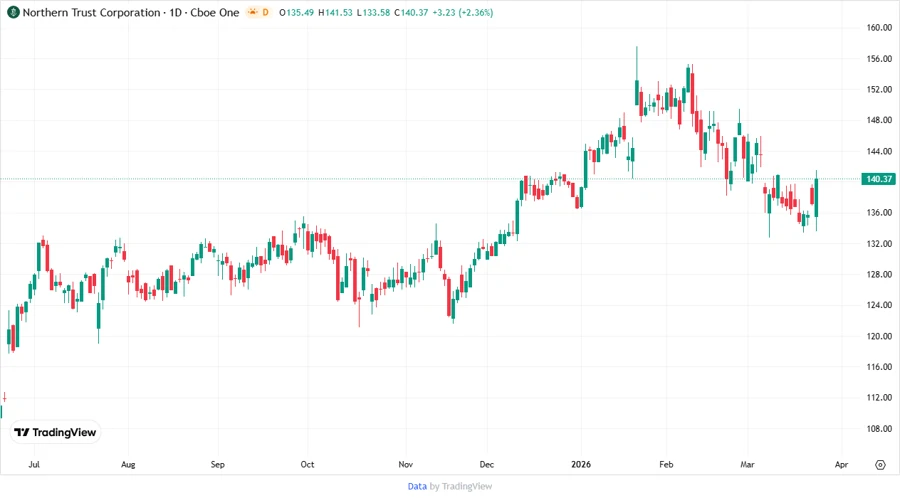Click the open value O135.49
The height and width of the screenshot is (498, 900).
point(296,13)
